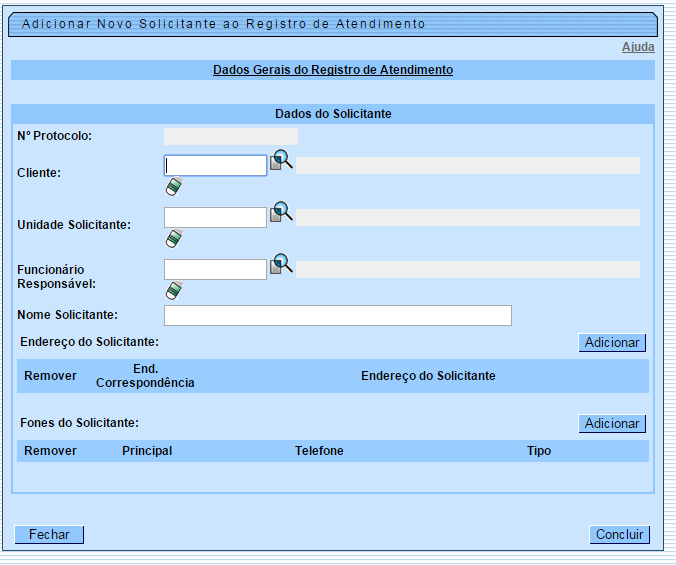Open the Unidade Solicitante search magnifier icon
Viewport: 676px width, 565px height.
[282, 212]
